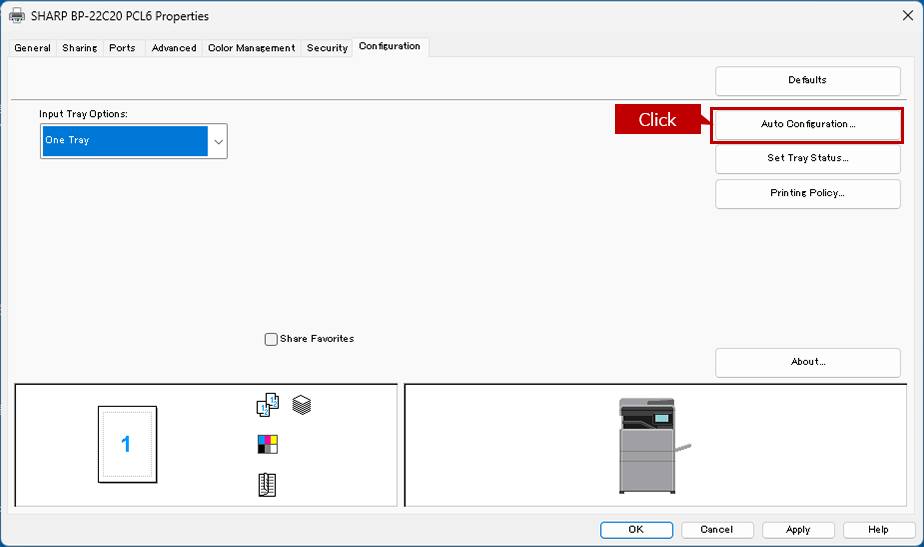
Task: Switch to the Sharing tab
Action: coord(80,48)
